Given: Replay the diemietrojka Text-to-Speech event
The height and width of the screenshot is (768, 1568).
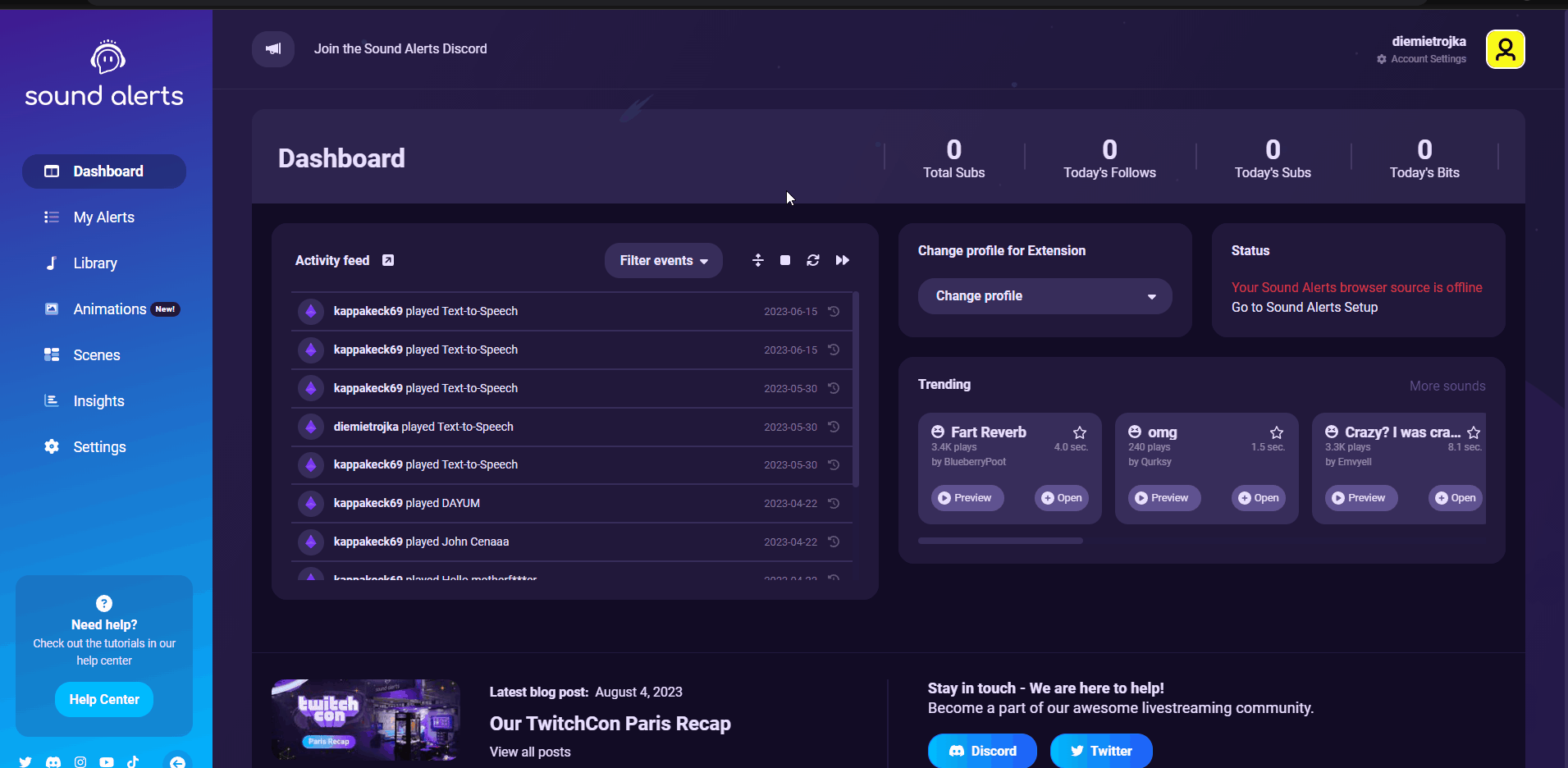Looking at the screenshot, I should point(834,427).
